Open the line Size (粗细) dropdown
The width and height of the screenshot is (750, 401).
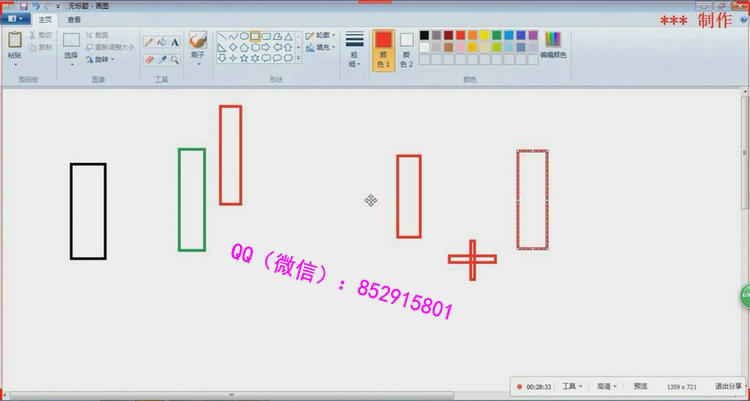click(354, 48)
